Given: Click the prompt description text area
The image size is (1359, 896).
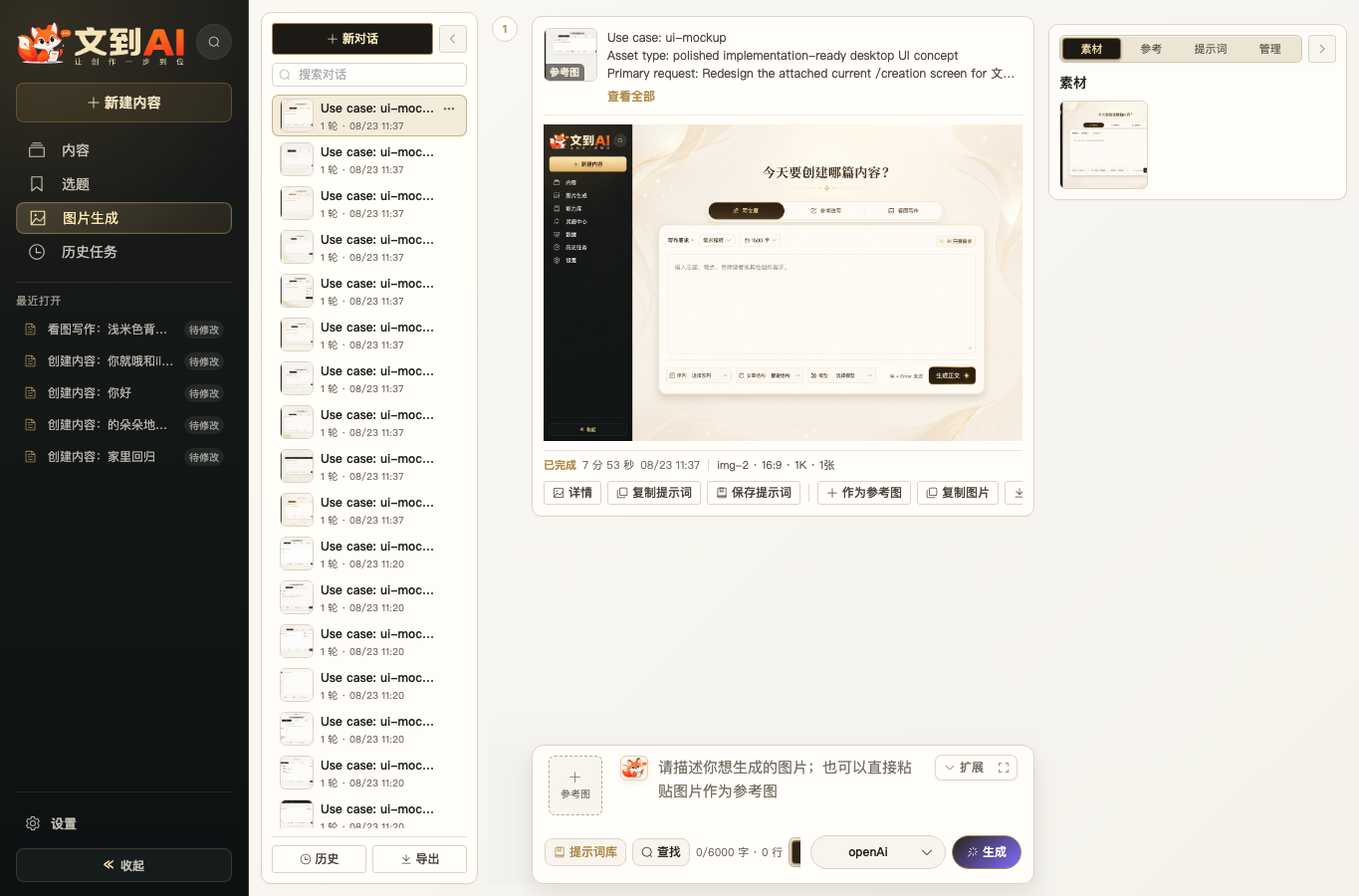Looking at the screenshot, I should coord(787,780).
